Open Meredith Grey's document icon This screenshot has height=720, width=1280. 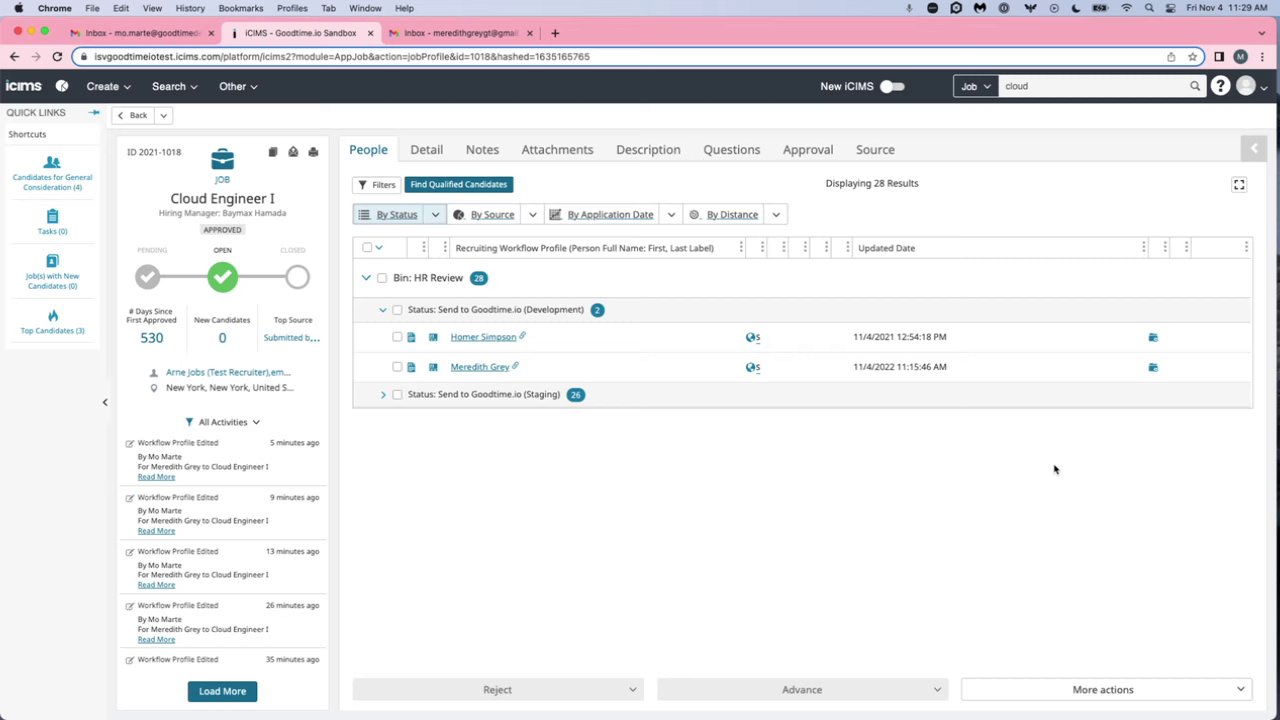click(411, 367)
